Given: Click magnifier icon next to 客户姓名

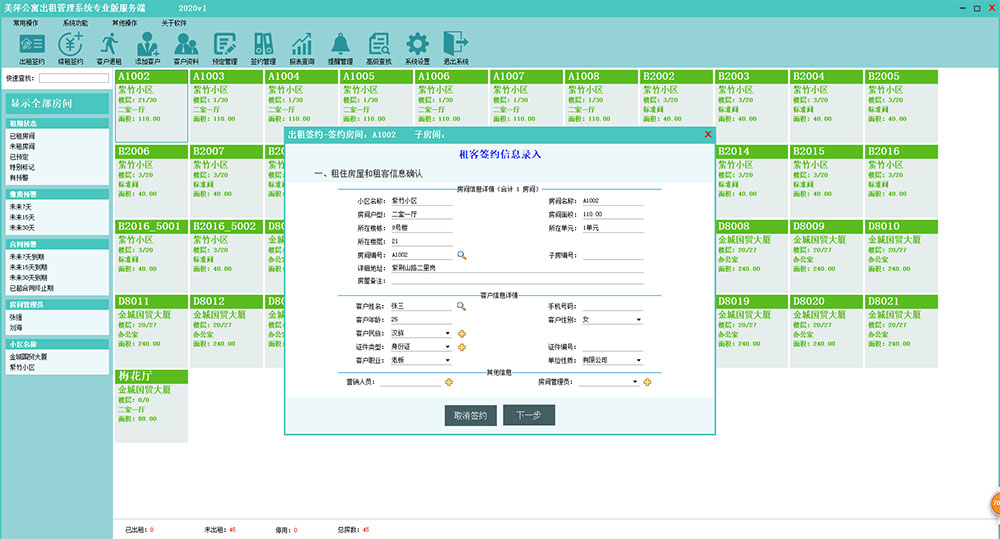Looking at the screenshot, I should 462,306.
